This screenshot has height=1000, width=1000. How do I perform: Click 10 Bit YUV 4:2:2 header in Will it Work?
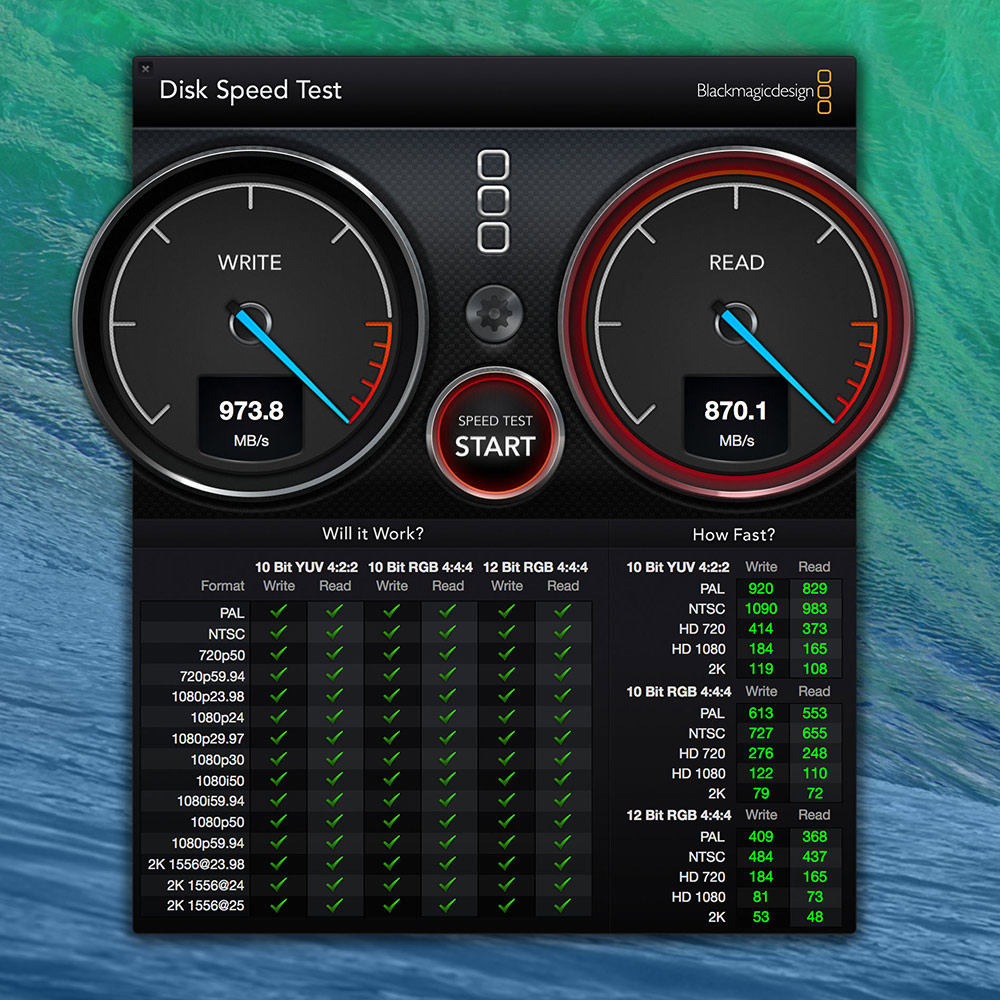coord(306,567)
